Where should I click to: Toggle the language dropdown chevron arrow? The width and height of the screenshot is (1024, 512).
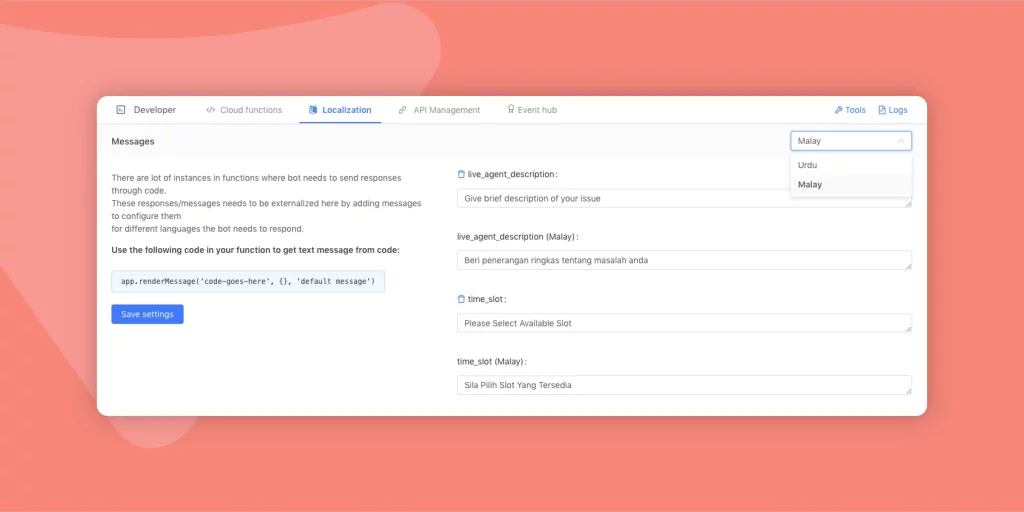coord(901,141)
